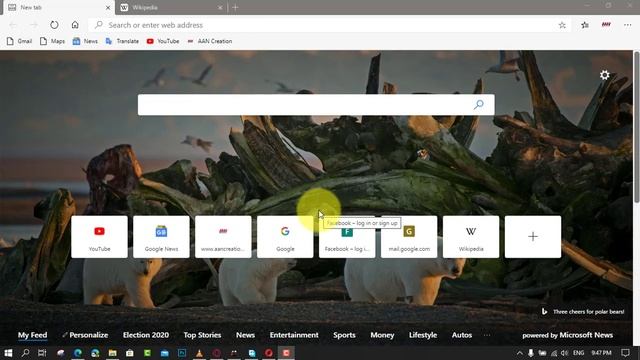
Task: Open Microsoft Edge from the taskbar
Action: pos(78,353)
